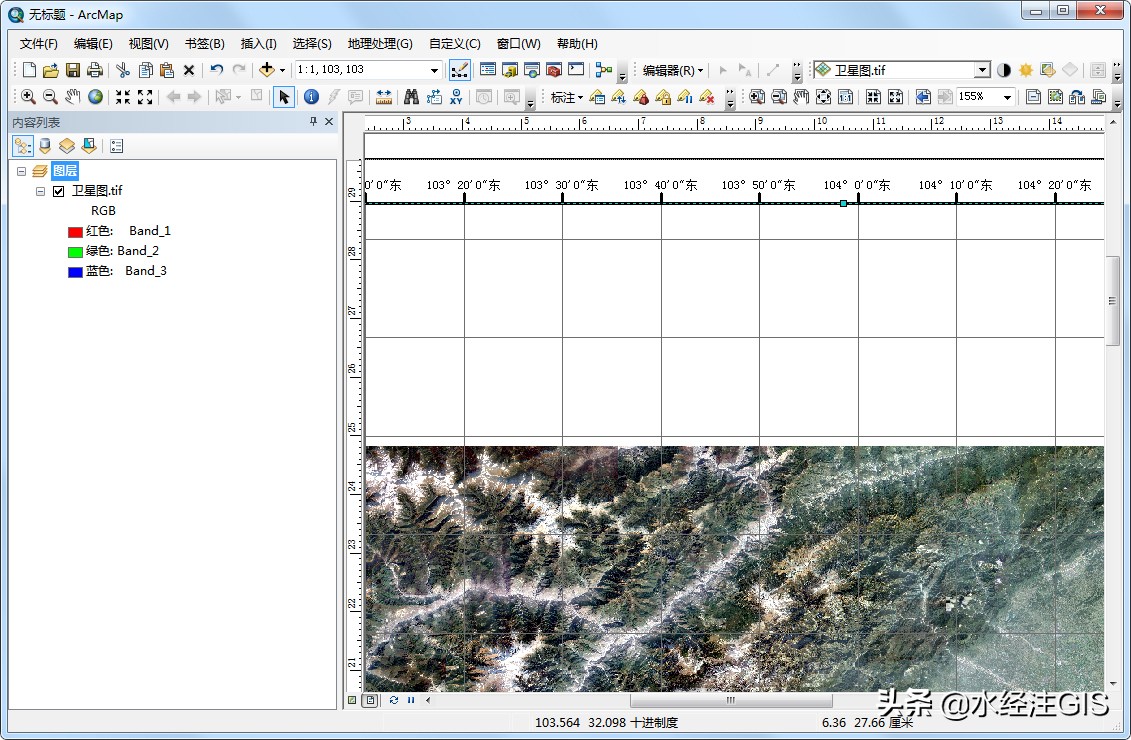Click the Fixed Zoom Out icon
This screenshot has width=1131, height=740.
click(145, 97)
